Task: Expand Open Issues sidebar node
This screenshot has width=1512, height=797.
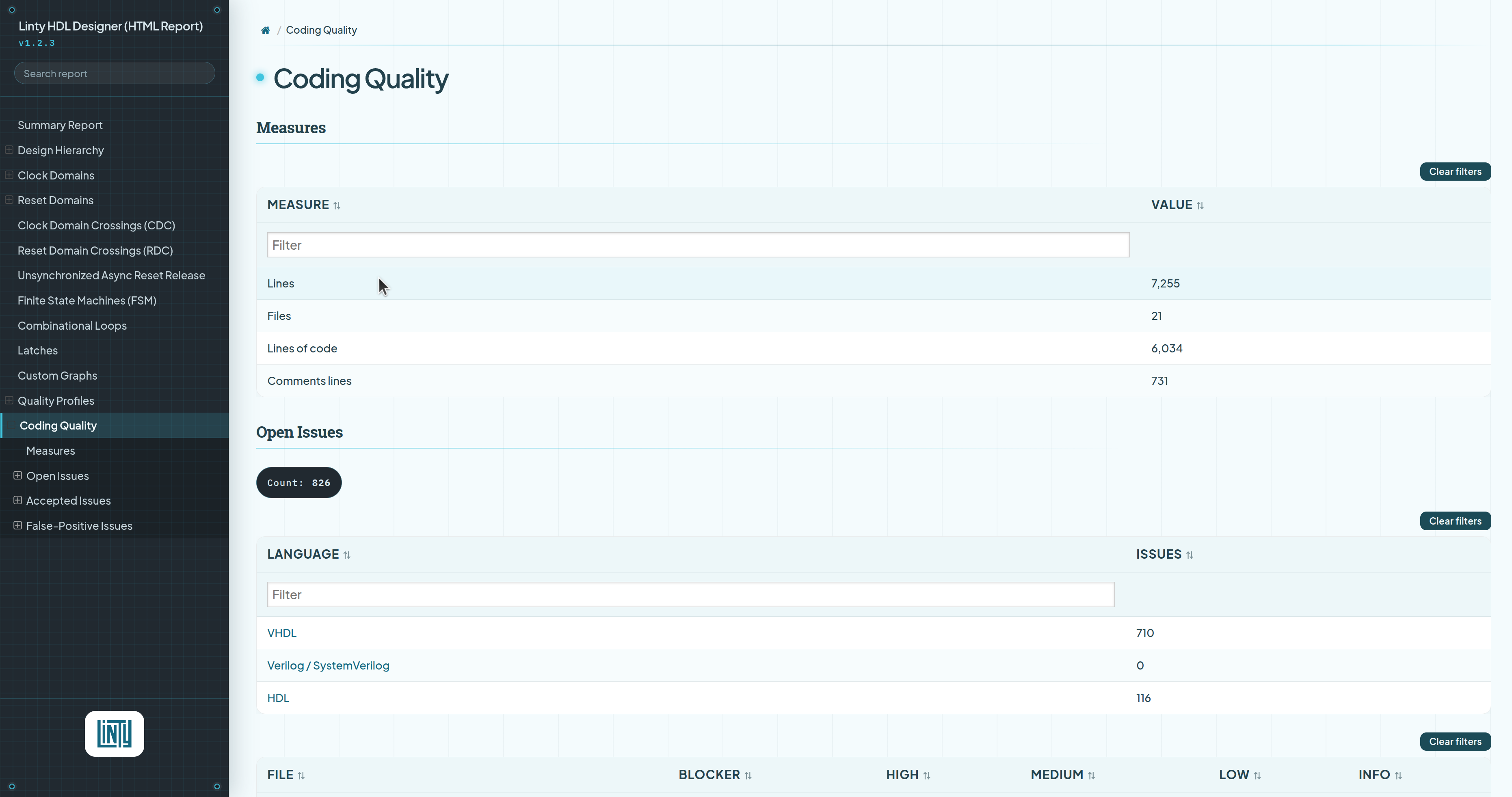Action: (17, 475)
